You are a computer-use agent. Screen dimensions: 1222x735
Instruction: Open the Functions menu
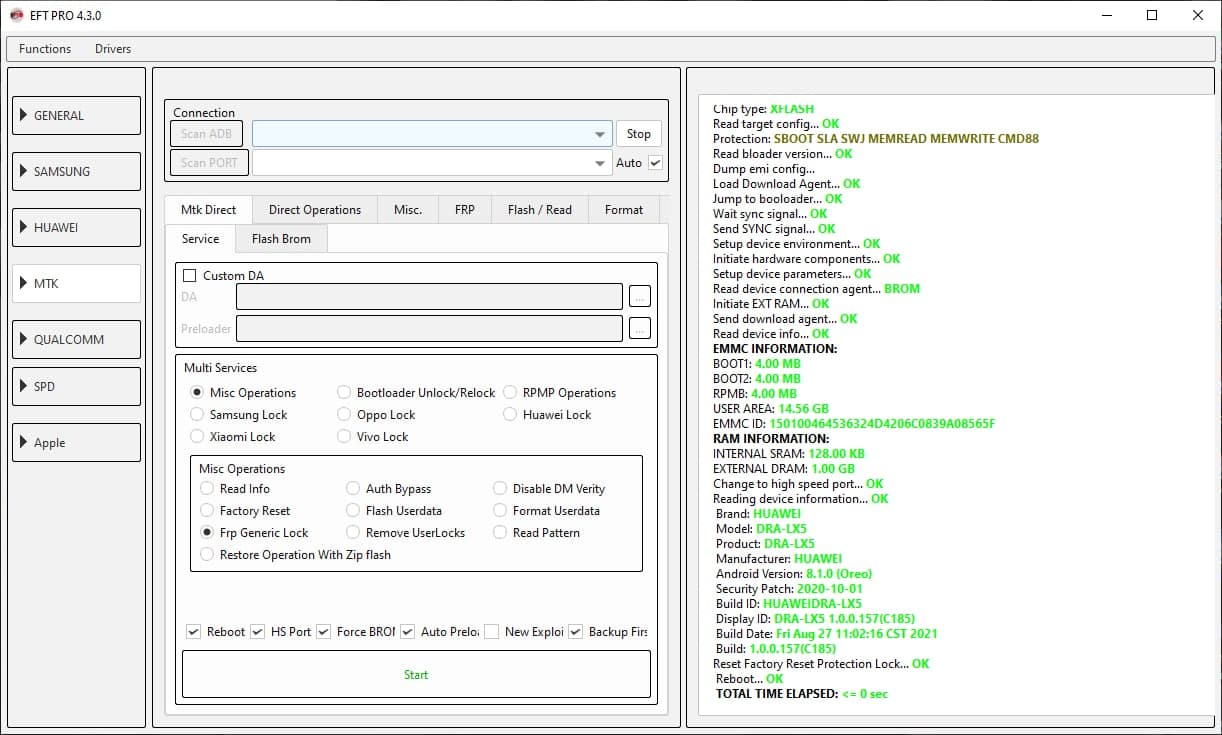45,49
